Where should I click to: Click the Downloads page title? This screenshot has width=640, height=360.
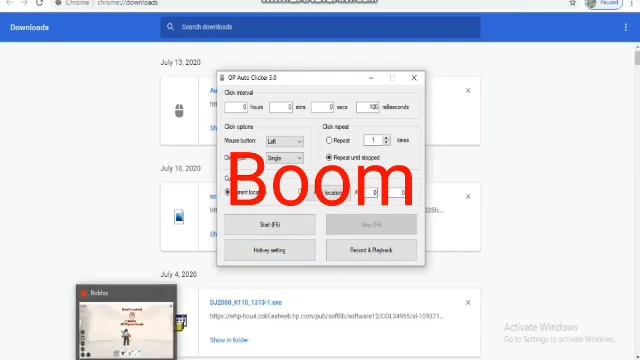point(29,27)
